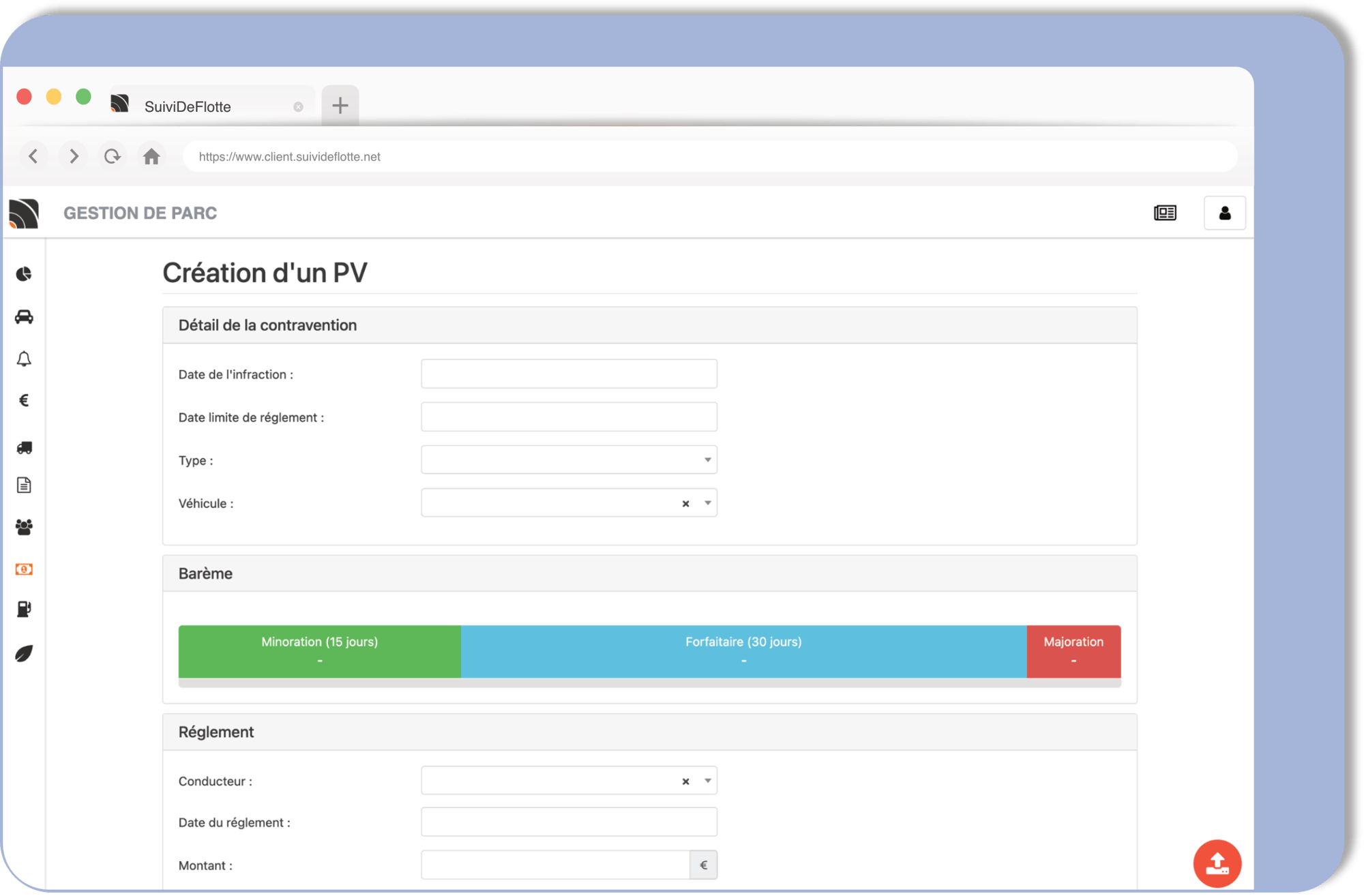The image size is (1364, 896).
Task: Focus the Date limite de réglement field
Action: click(x=569, y=417)
